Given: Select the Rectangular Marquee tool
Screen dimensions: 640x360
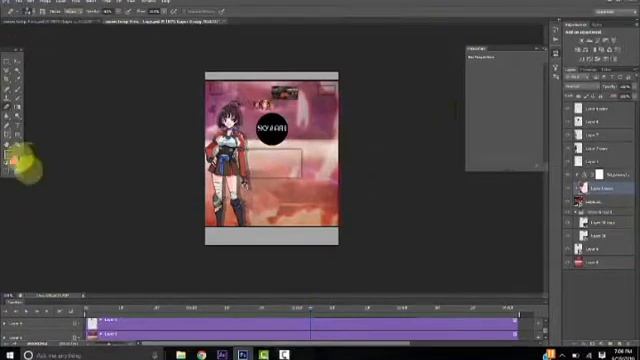Looking at the screenshot, I should pos(7,62).
